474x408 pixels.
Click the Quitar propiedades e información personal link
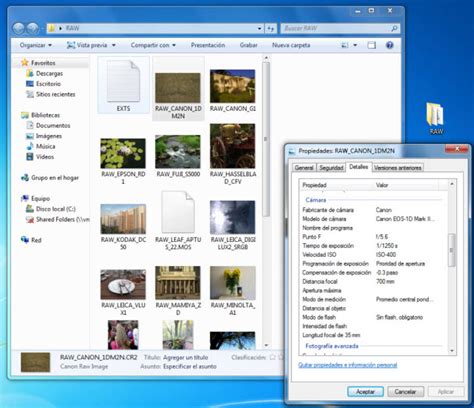click(x=348, y=365)
